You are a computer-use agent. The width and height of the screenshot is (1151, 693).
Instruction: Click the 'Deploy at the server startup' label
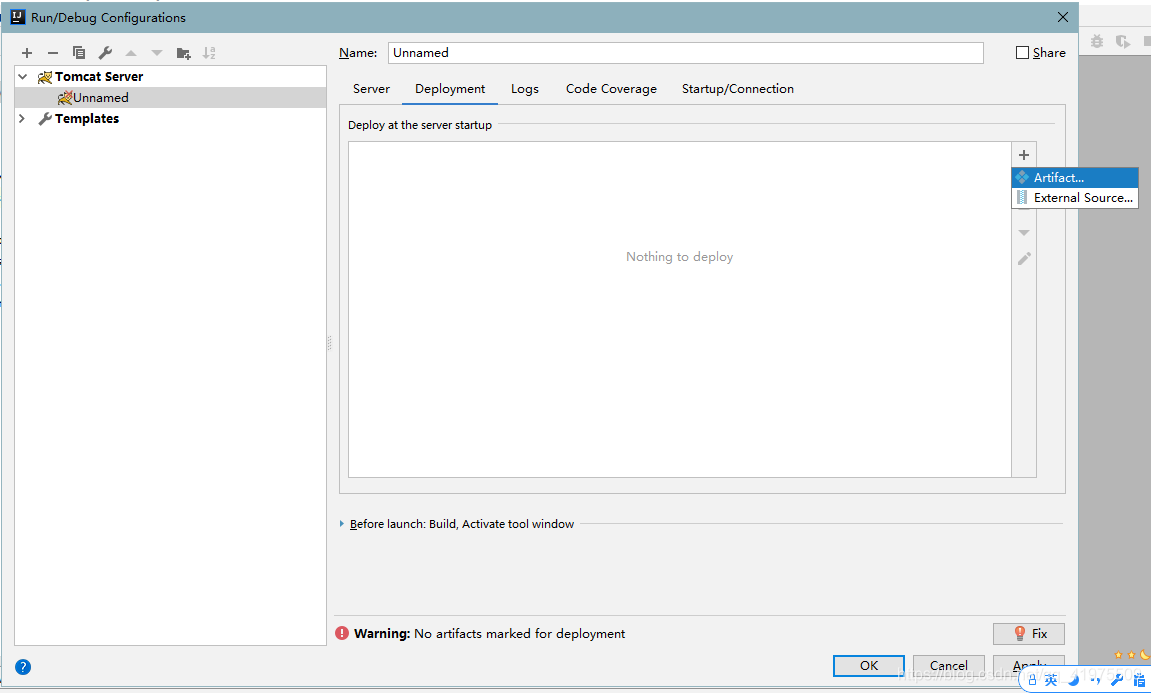pos(420,125)
